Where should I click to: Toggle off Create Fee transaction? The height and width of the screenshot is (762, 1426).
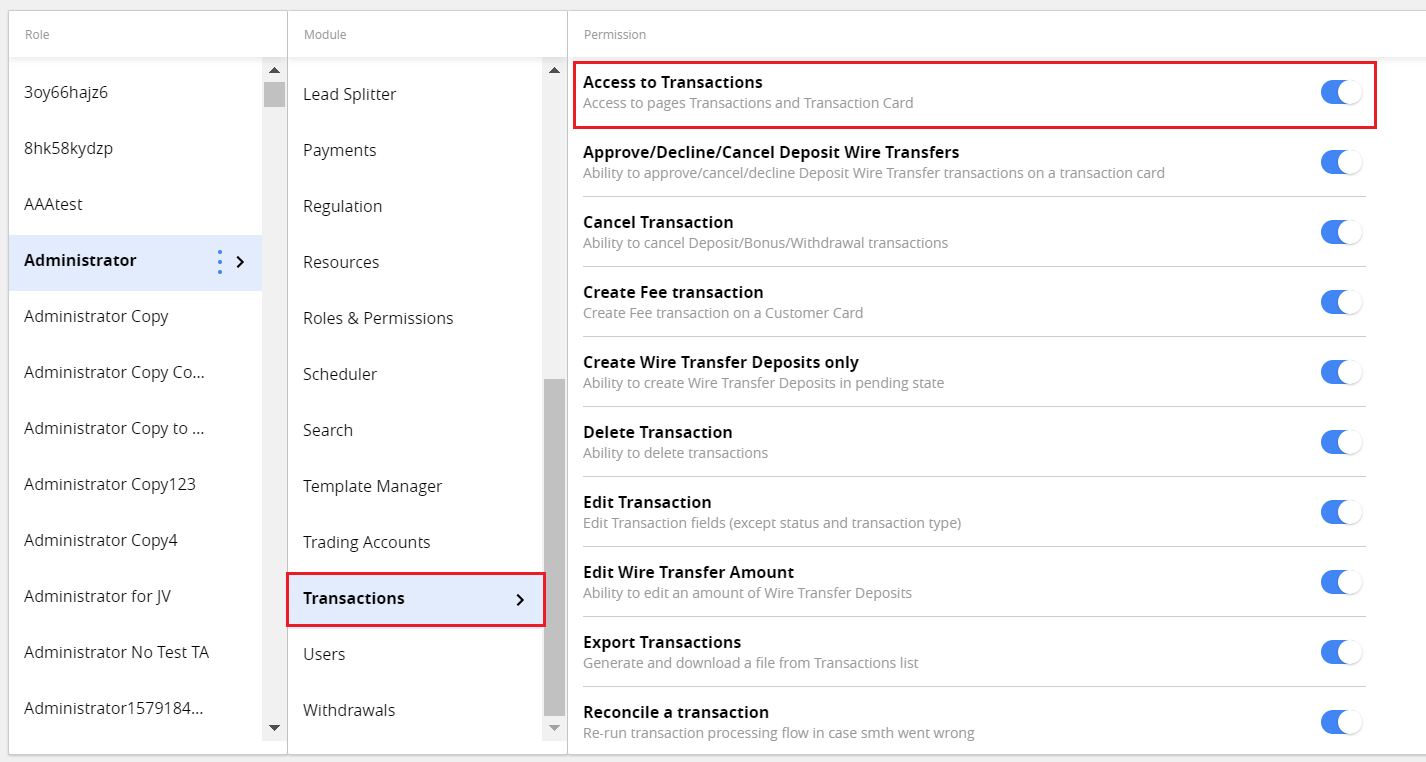tap(1340, 301)
